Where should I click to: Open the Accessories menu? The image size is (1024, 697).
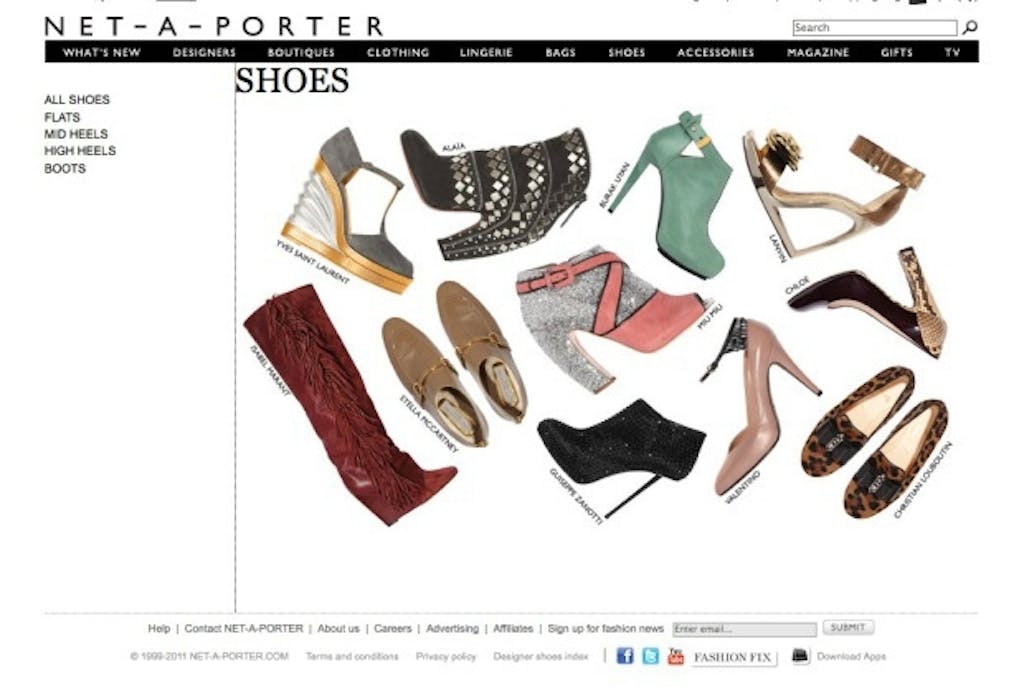click(715, 52)
